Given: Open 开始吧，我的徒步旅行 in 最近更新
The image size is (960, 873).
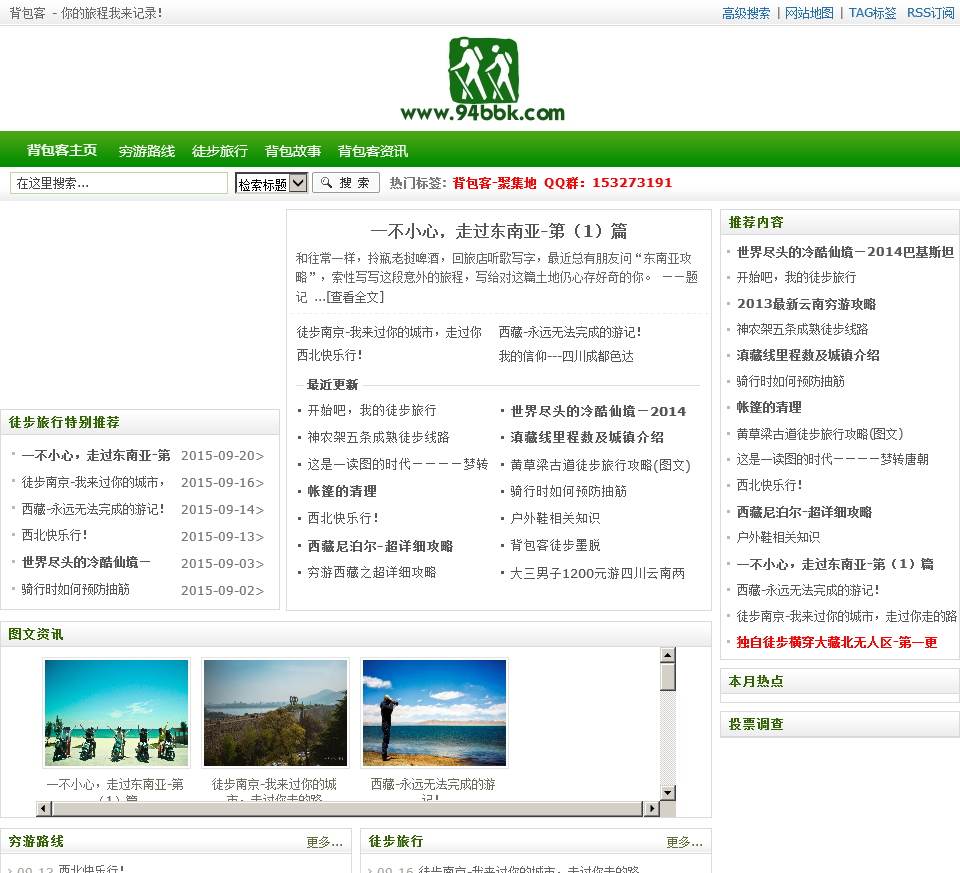Looking at the screenshot, I should pos(372,410).
